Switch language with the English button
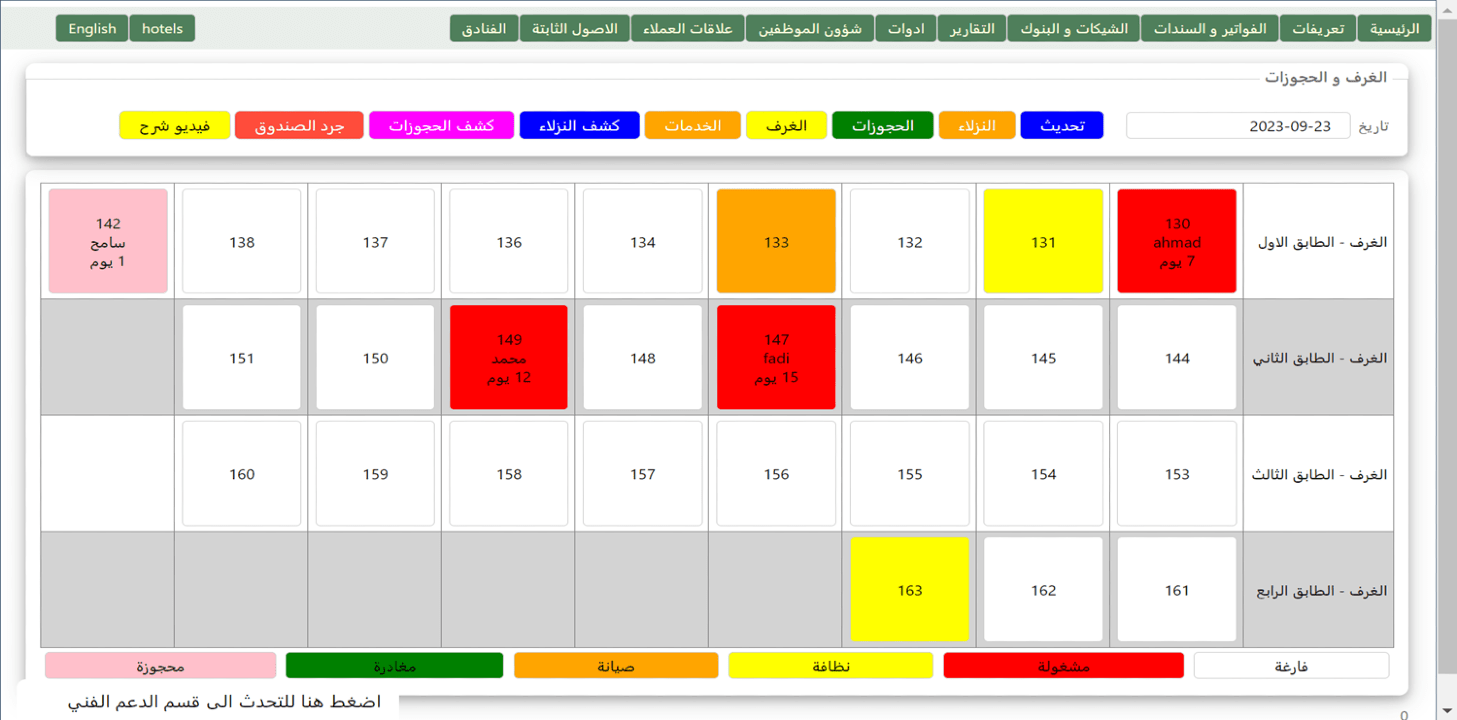 point(92,29)
